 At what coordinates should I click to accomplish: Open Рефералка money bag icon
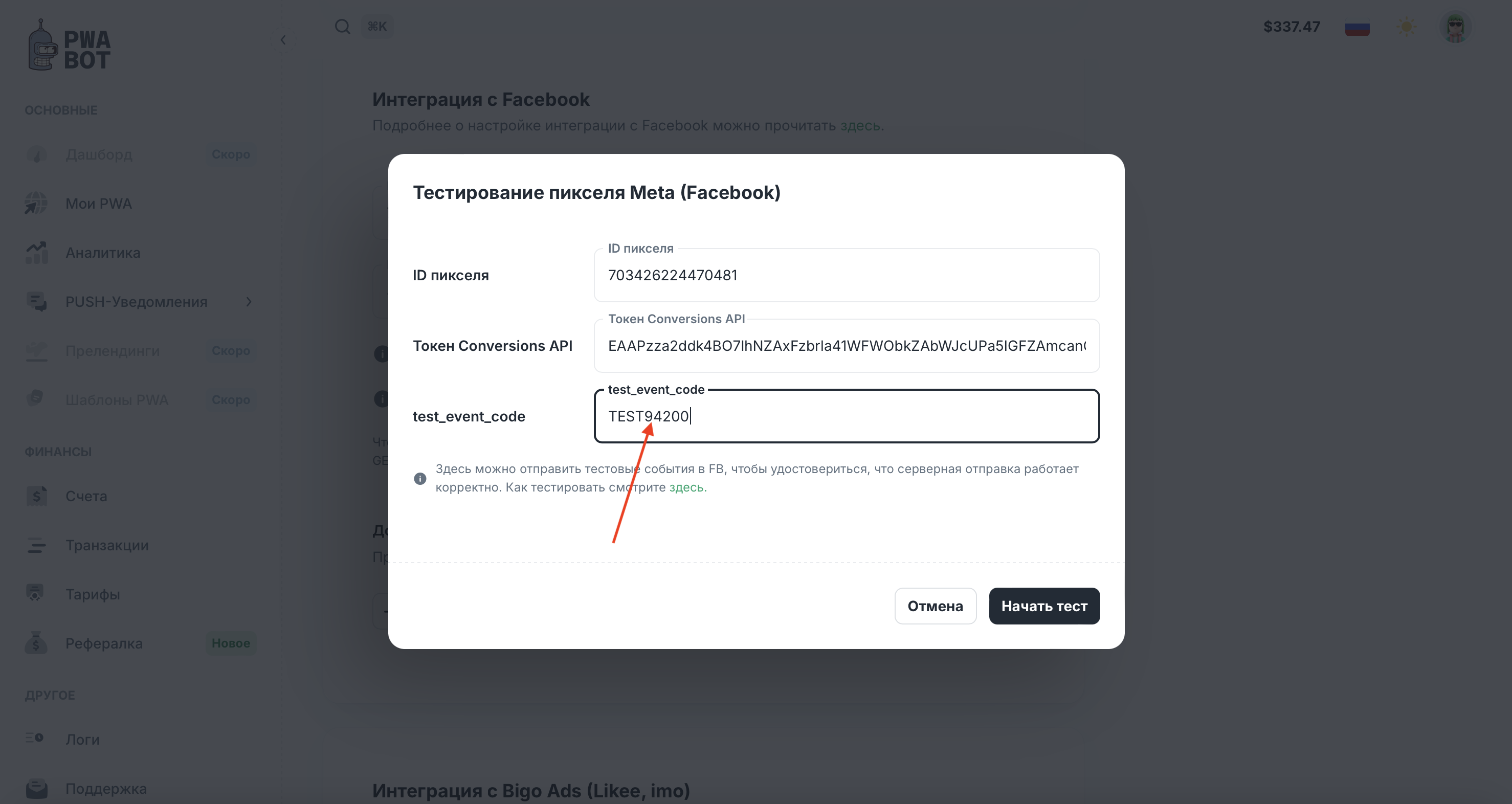coord(36,643)
